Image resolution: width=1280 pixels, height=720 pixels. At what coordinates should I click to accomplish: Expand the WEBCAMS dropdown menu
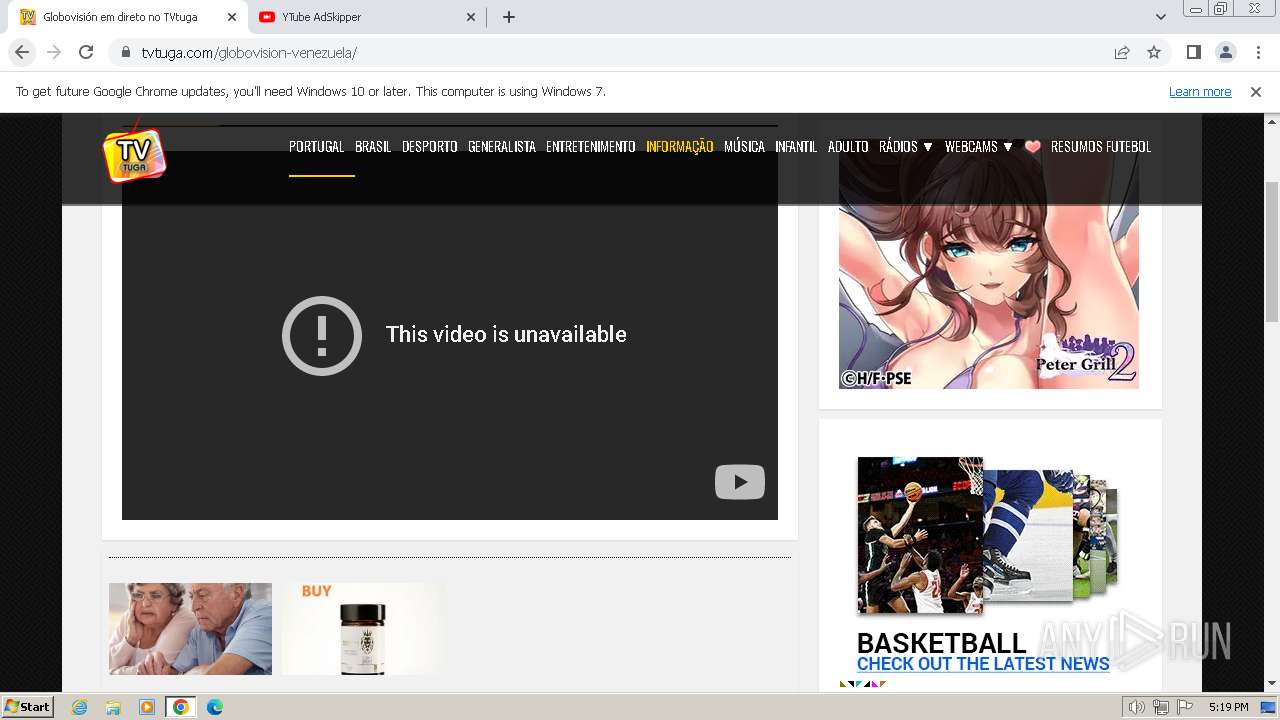point(979,147)
